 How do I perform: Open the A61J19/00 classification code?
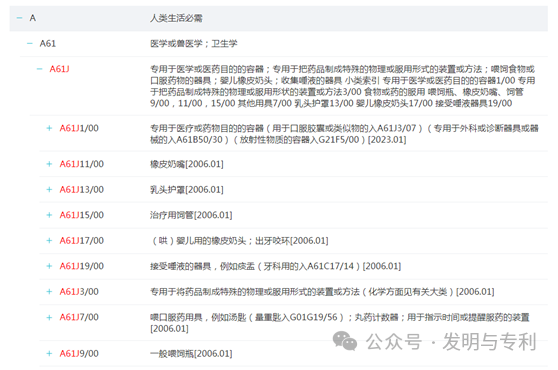(81, 266)
